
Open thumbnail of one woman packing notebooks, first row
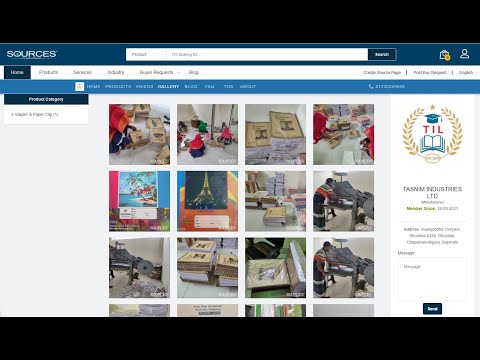[139, 134]
